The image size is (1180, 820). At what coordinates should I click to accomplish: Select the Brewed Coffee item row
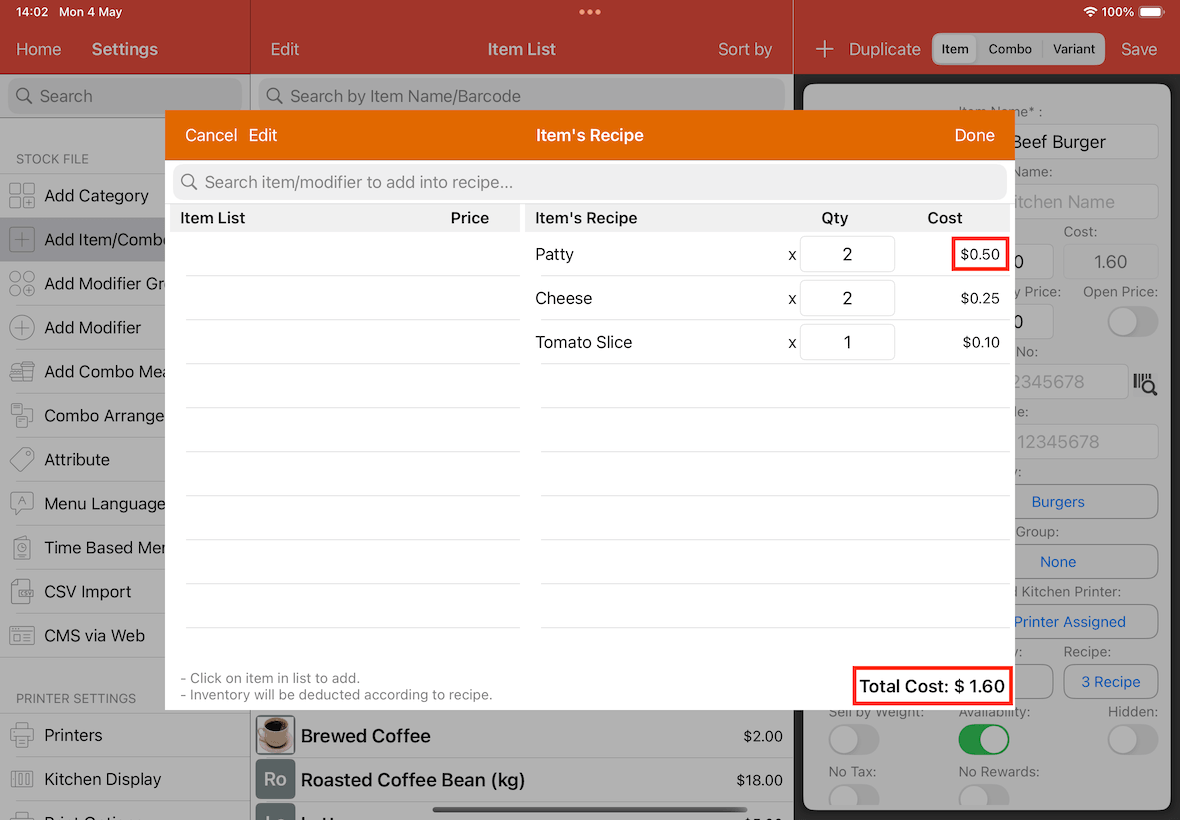tap(522, 736)
